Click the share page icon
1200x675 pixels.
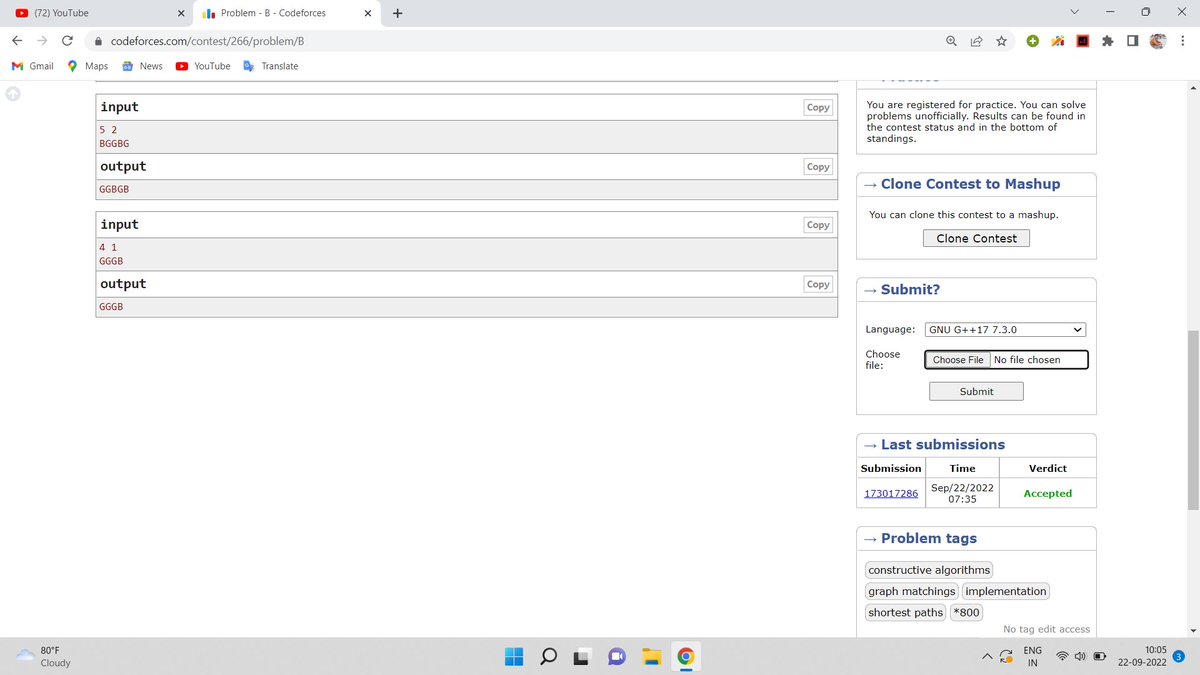976,41
